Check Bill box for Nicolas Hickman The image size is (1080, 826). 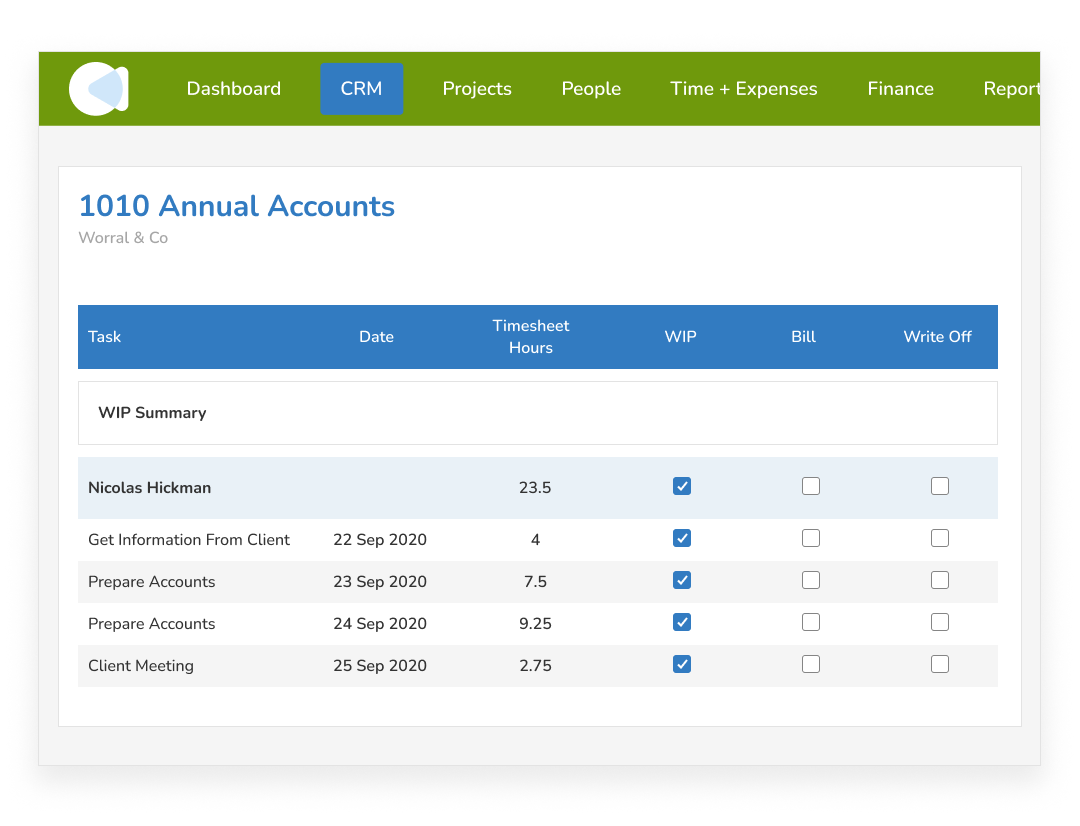point(811,487)
